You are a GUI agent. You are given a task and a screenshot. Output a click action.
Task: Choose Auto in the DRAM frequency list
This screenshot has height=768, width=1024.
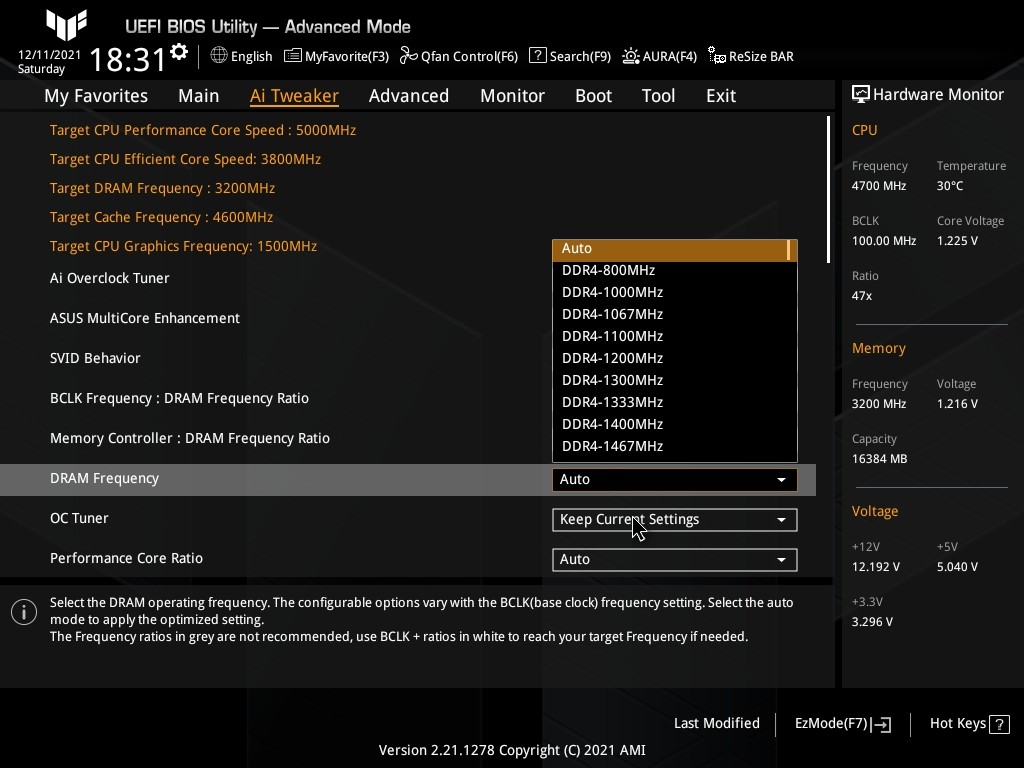point(576,248)
